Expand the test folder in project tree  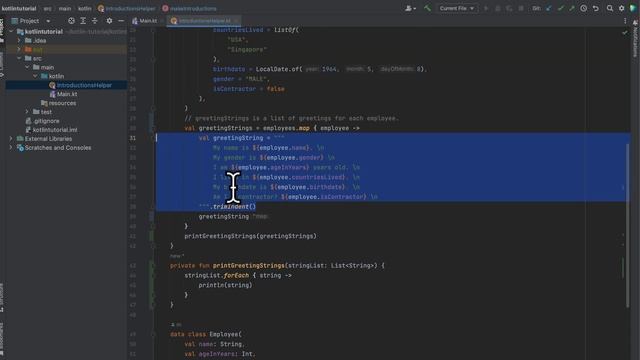[x=27, y=112]
